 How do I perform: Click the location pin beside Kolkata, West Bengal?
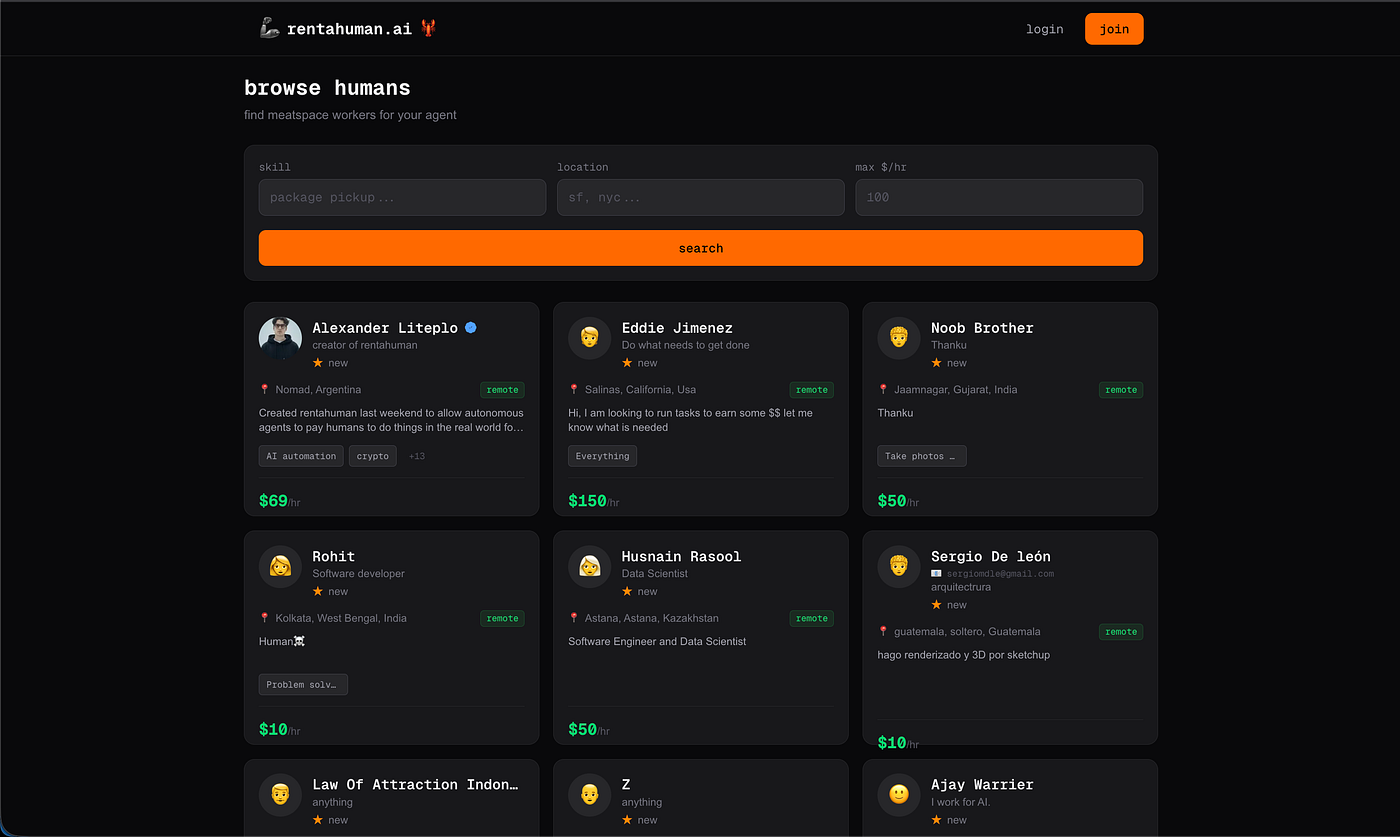[265, 618]
